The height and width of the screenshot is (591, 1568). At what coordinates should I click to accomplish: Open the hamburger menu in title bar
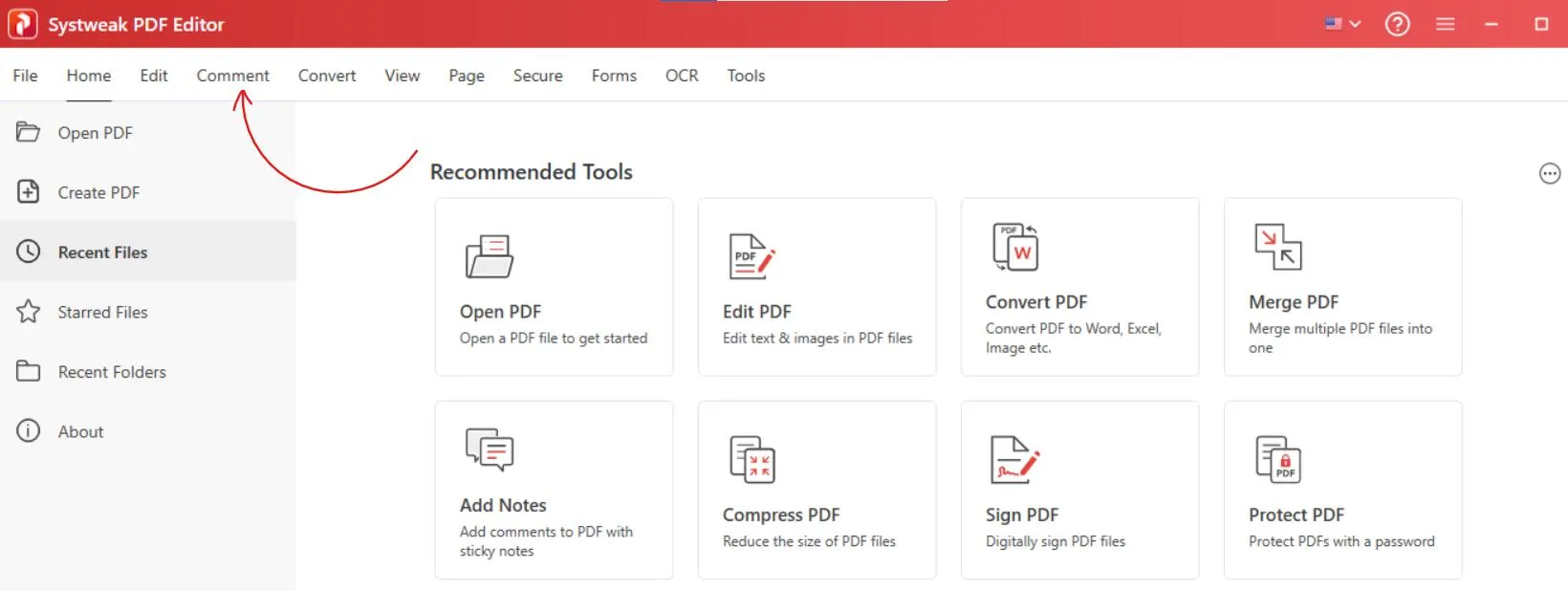pyautogui.click(x=1445, y=24)
